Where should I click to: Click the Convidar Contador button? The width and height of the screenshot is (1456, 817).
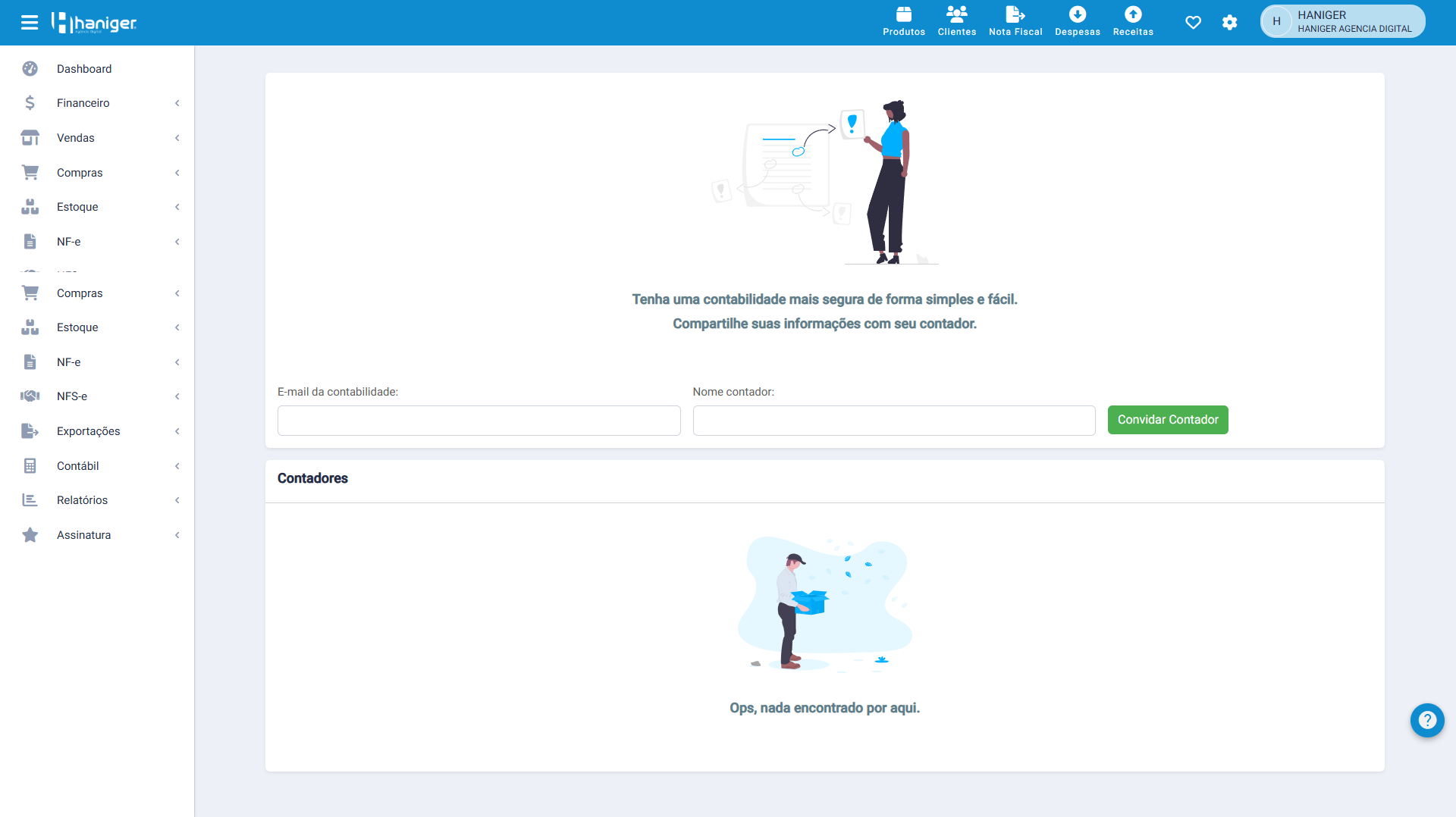[1168, 420]
